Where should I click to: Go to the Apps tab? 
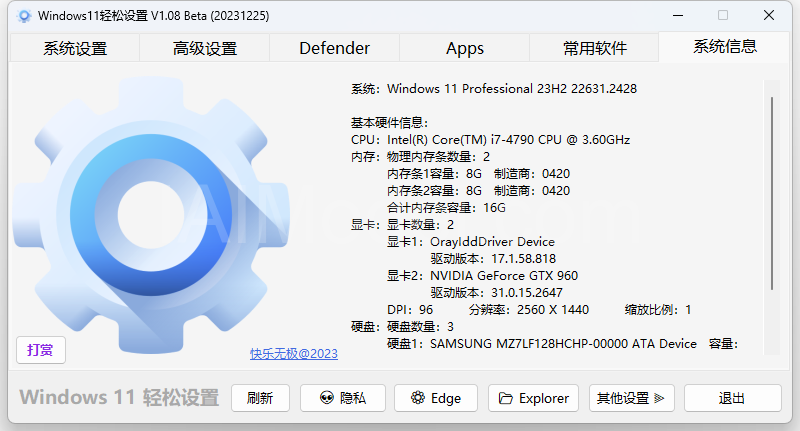[465, 48]
